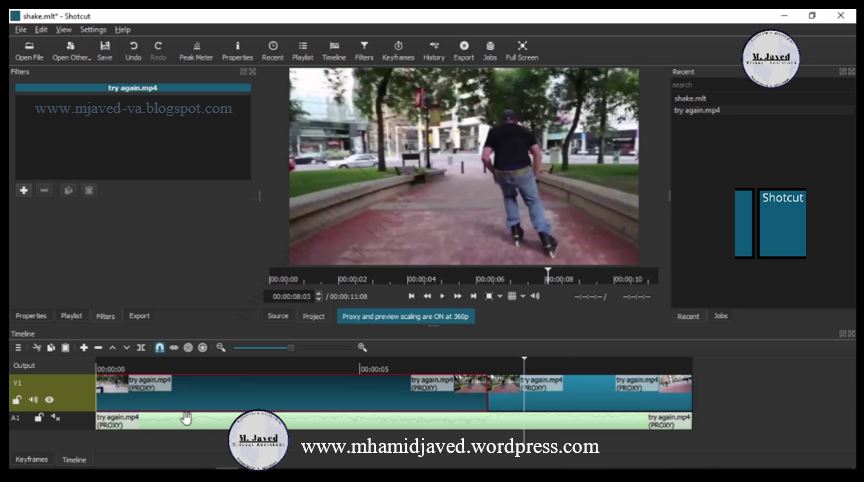This screenshot has height=482, width=864.
Task: Lift the clip using the up-arrow icon
Action: pyautogui.click(x=112, y=348)
